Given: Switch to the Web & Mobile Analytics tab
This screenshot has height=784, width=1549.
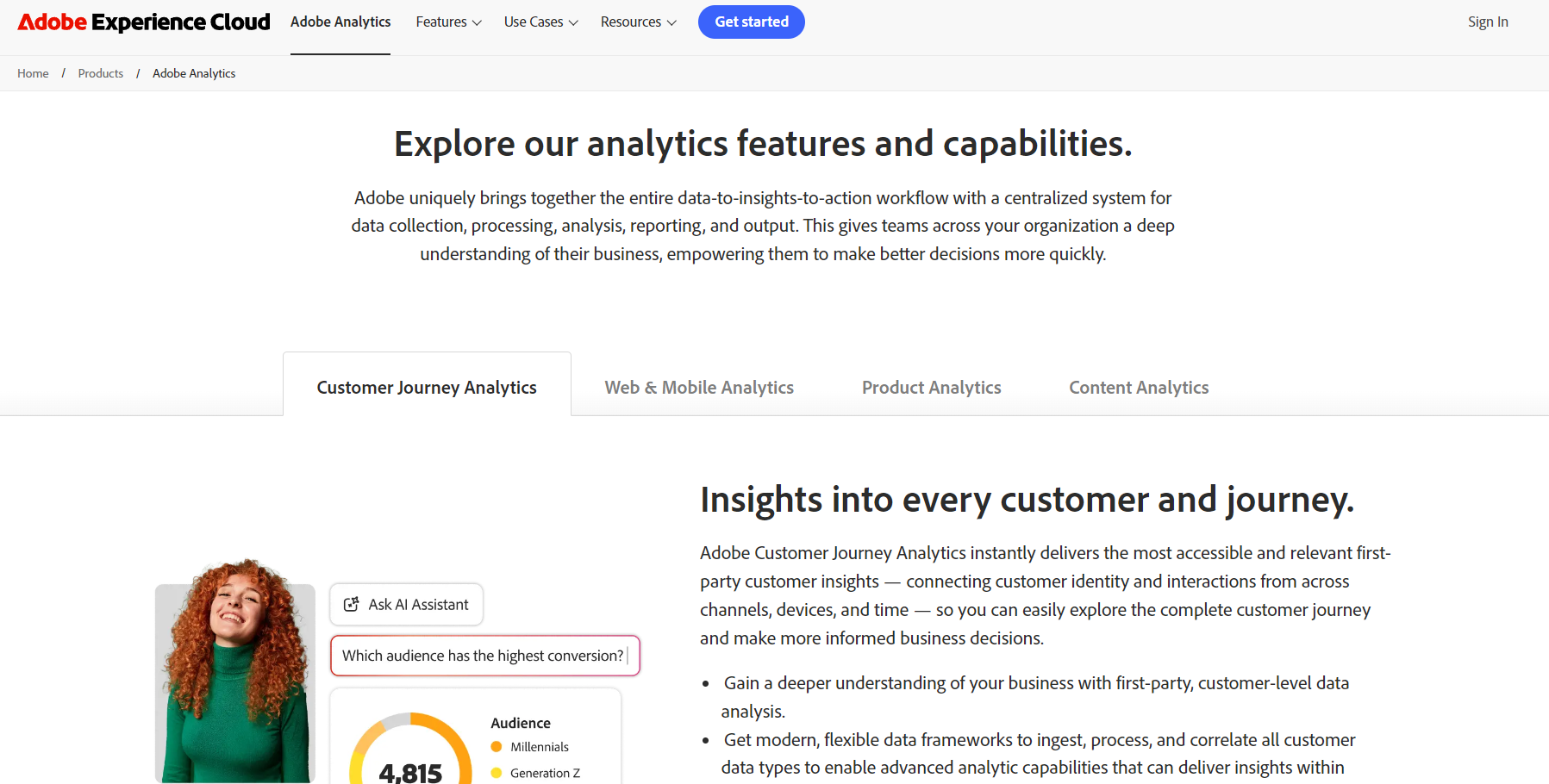Looking at the screenshot, I should point(699,387).
